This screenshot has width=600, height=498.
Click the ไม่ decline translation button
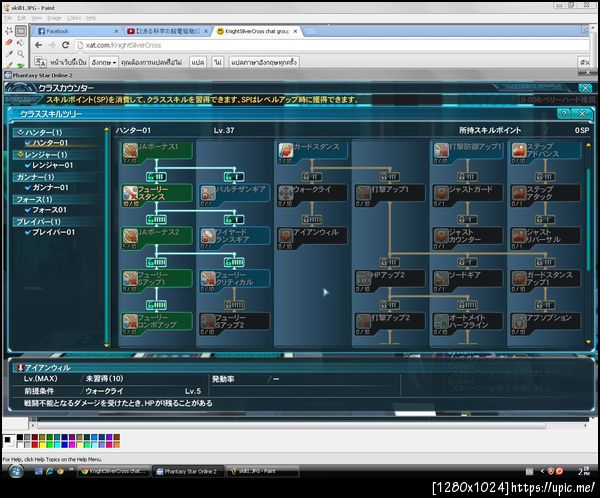(218, 62)
